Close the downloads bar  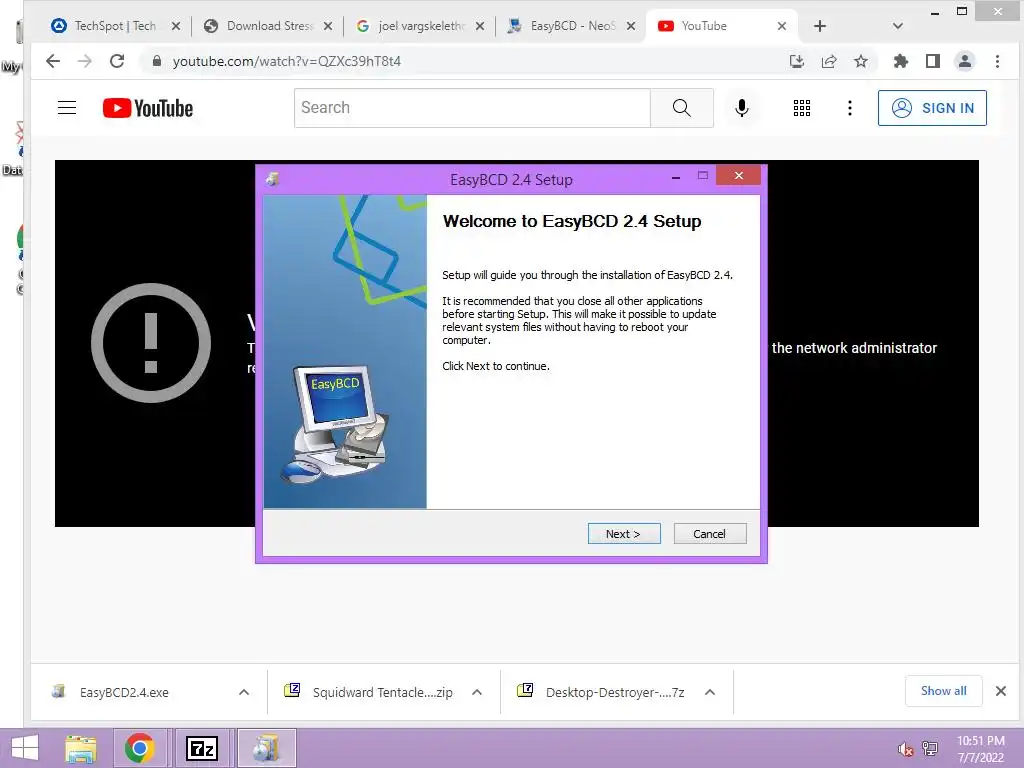point(1000,691)
